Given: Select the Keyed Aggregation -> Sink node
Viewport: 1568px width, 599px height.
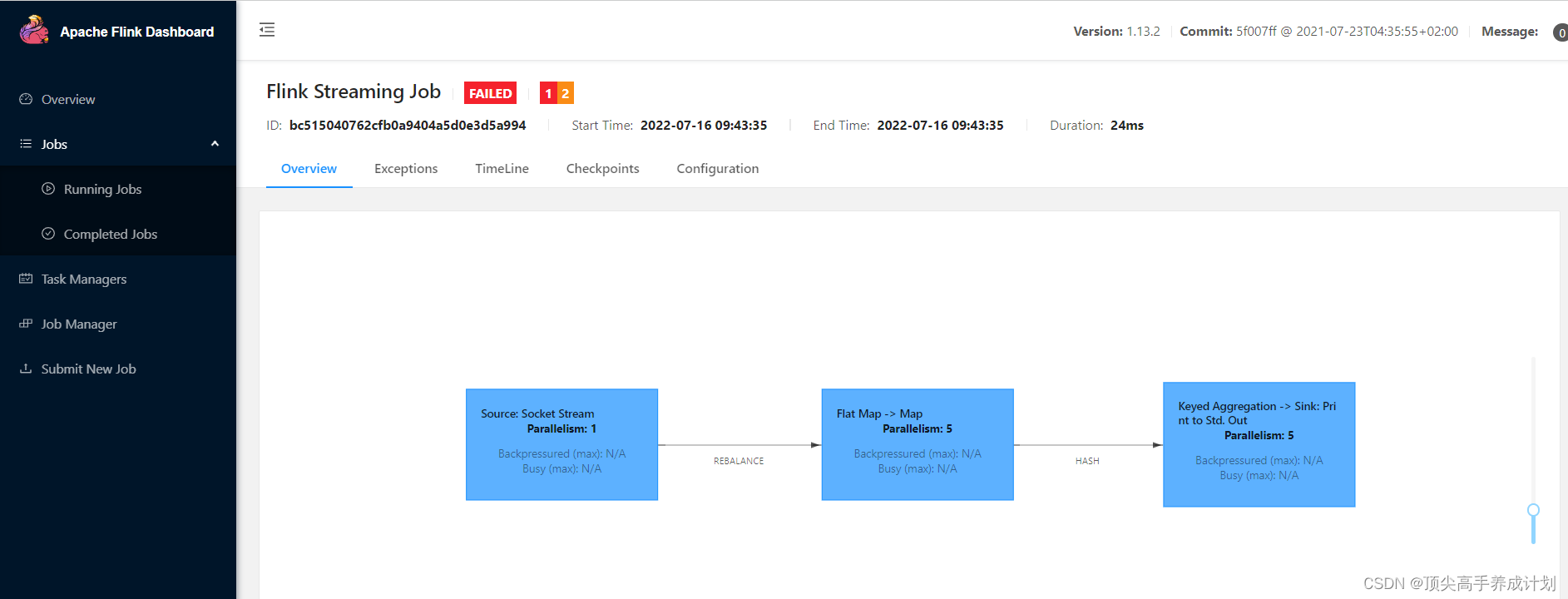Looking at the screenshot, I should [1259, 444].
